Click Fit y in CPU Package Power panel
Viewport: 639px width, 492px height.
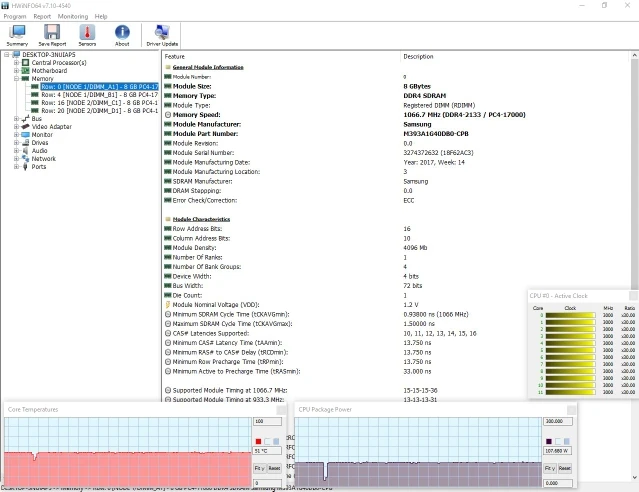(x=550, y=468)
